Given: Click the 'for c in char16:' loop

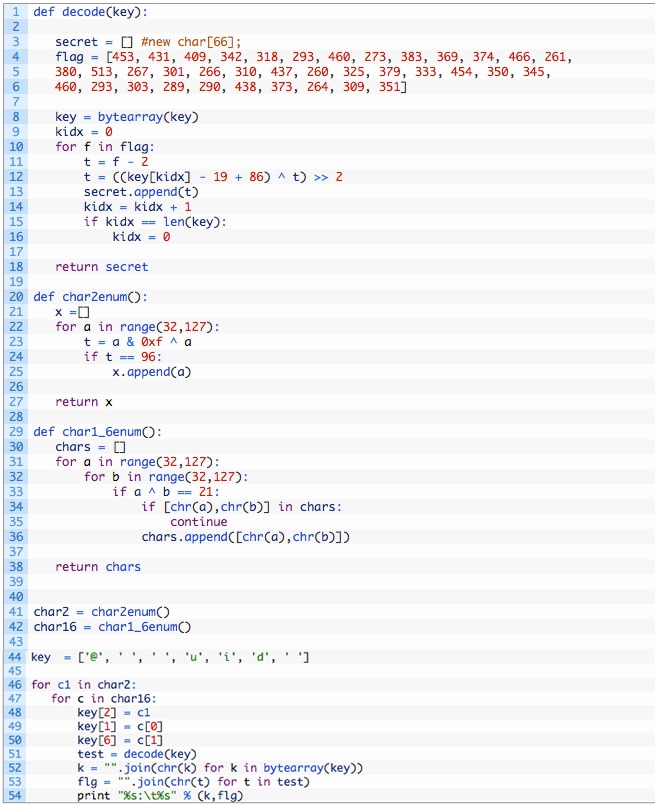Looking at the screenshot, I should click(103, 699).
